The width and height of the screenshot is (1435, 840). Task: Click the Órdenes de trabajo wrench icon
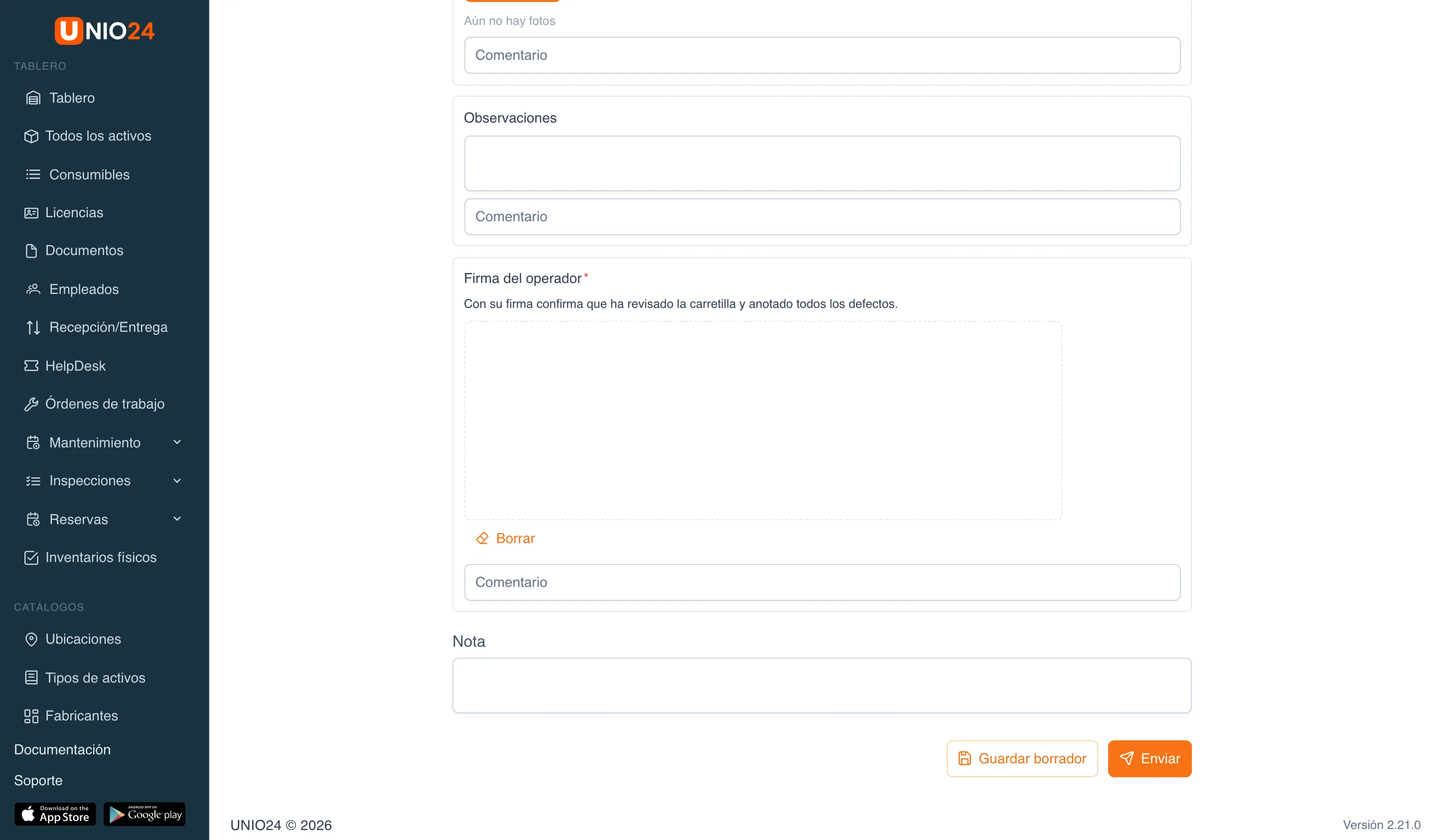click(31, 404)
